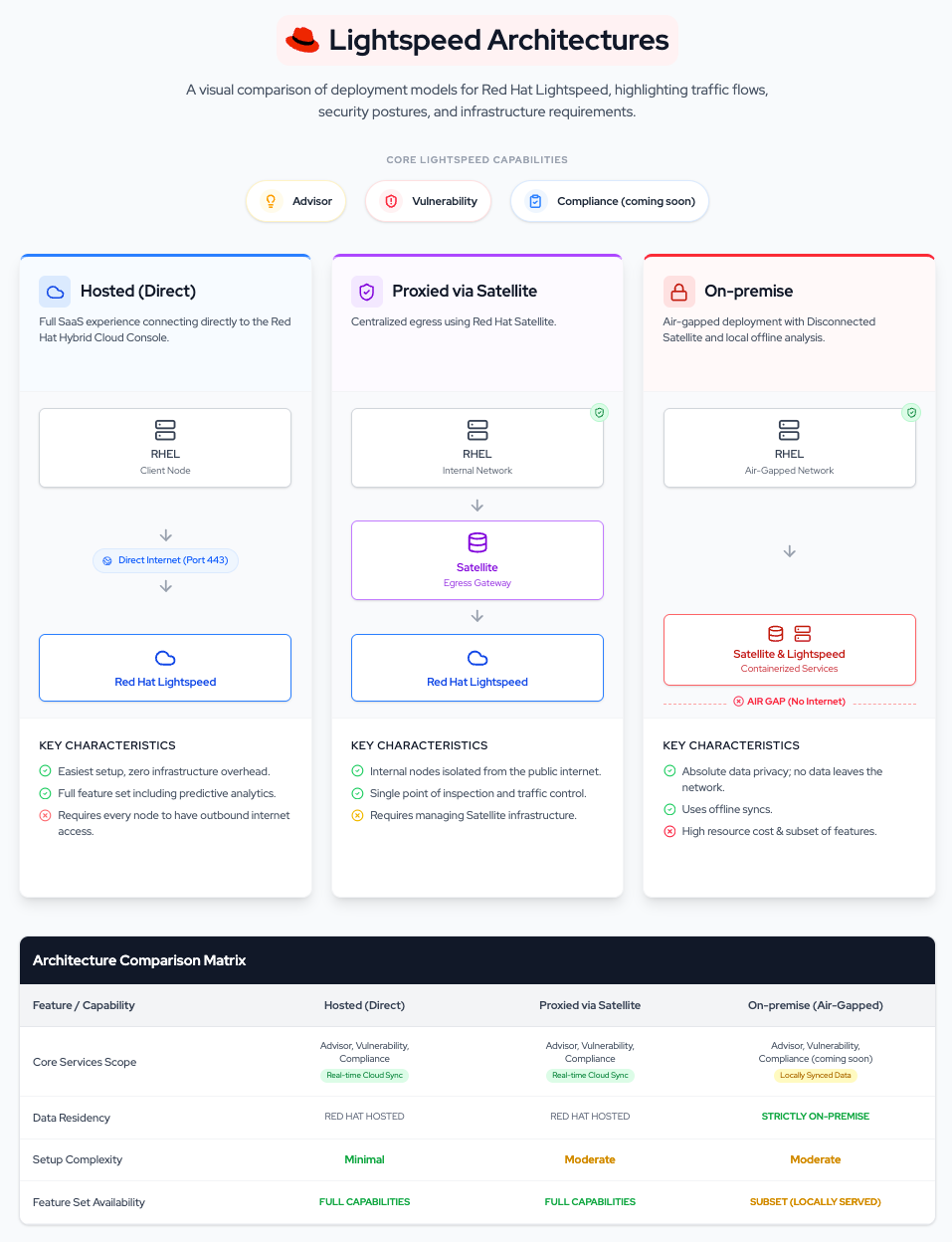Click 'Lightspeed Architectures' page title
Screen dimensions: 952x1242
tap(499, 40)
